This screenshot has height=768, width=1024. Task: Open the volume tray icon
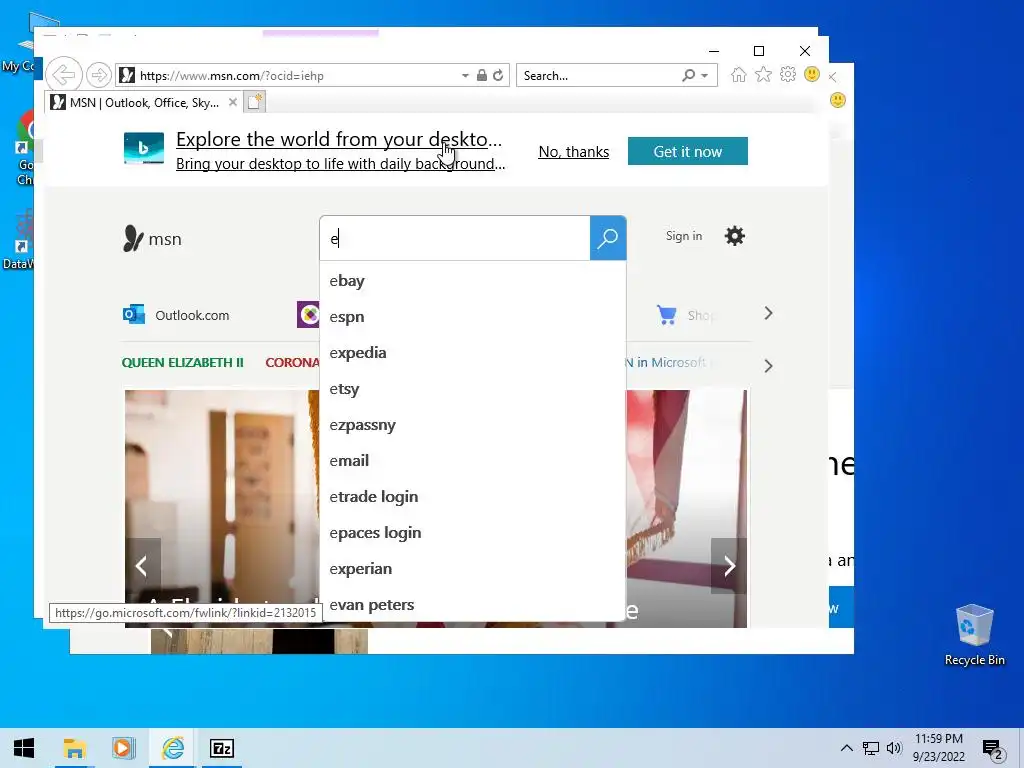click(894, 748)
